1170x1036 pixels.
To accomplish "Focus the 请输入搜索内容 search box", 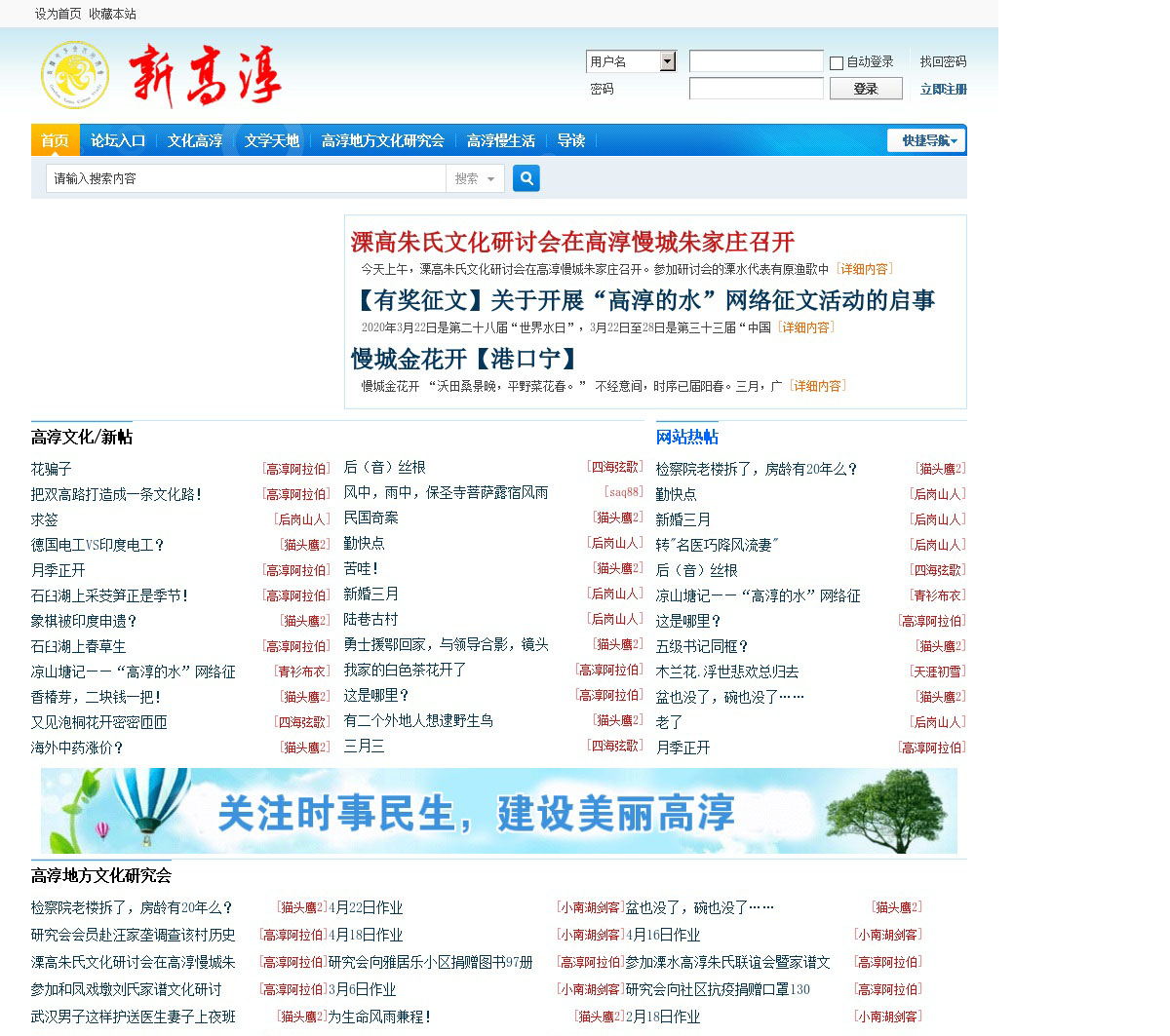I will pyautogui.click(x=244, y=178).
